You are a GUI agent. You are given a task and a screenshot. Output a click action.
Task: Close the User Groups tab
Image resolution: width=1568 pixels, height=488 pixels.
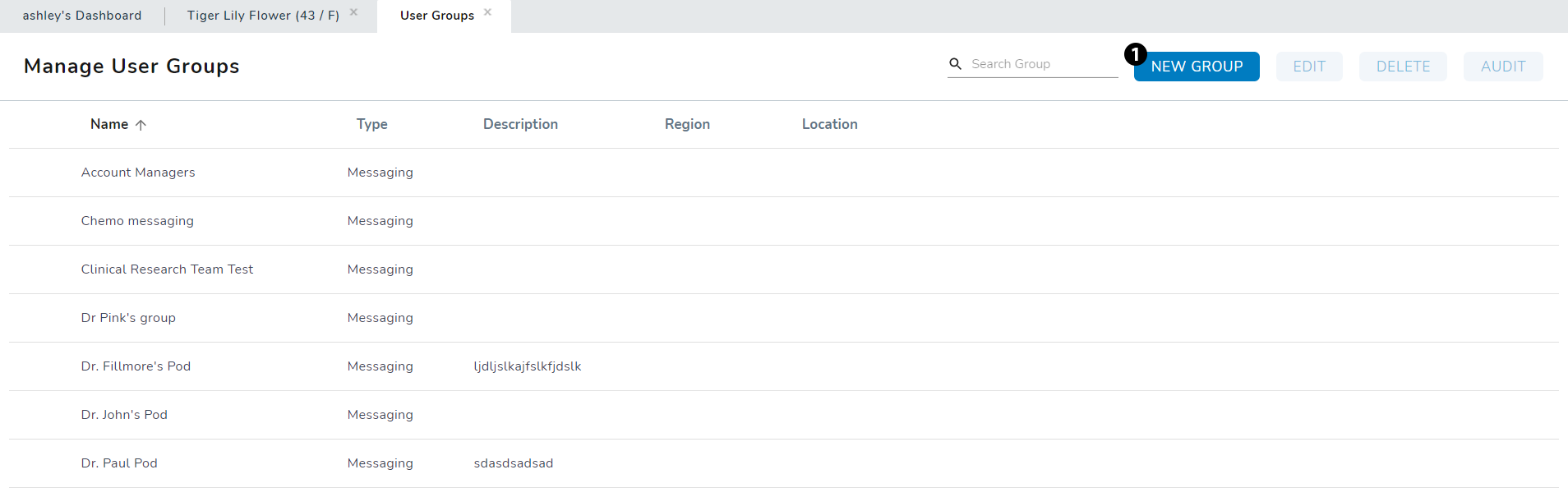click(487, 12)
